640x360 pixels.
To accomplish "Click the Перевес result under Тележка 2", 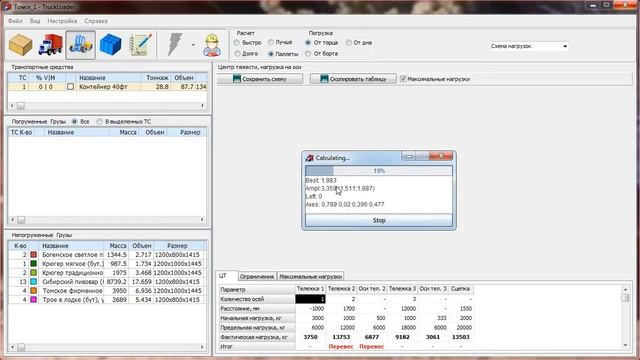I will [x=341, y=347].
